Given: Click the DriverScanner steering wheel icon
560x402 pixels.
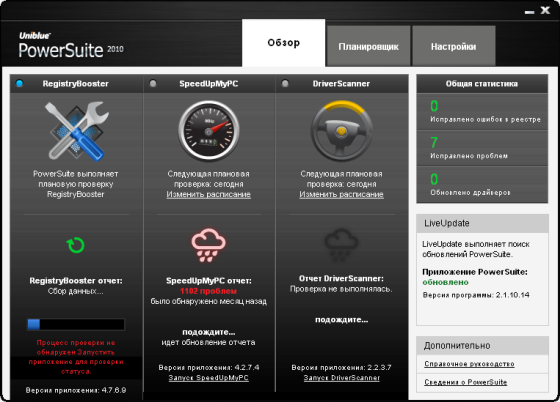Looking at the screenshot, I should tap(341, 131).
